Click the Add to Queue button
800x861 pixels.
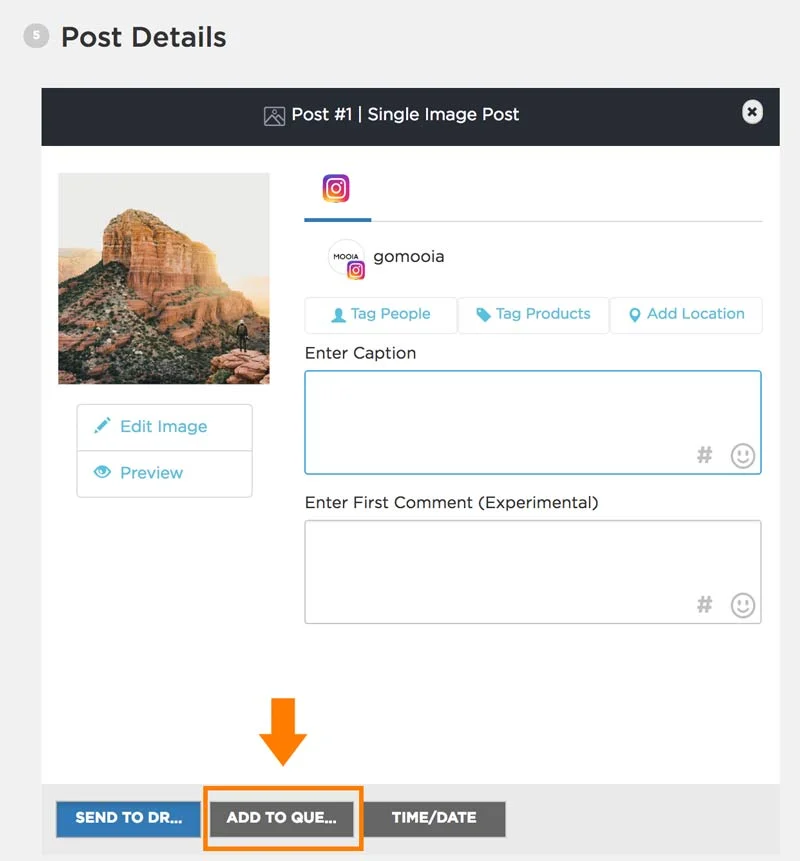282,818
